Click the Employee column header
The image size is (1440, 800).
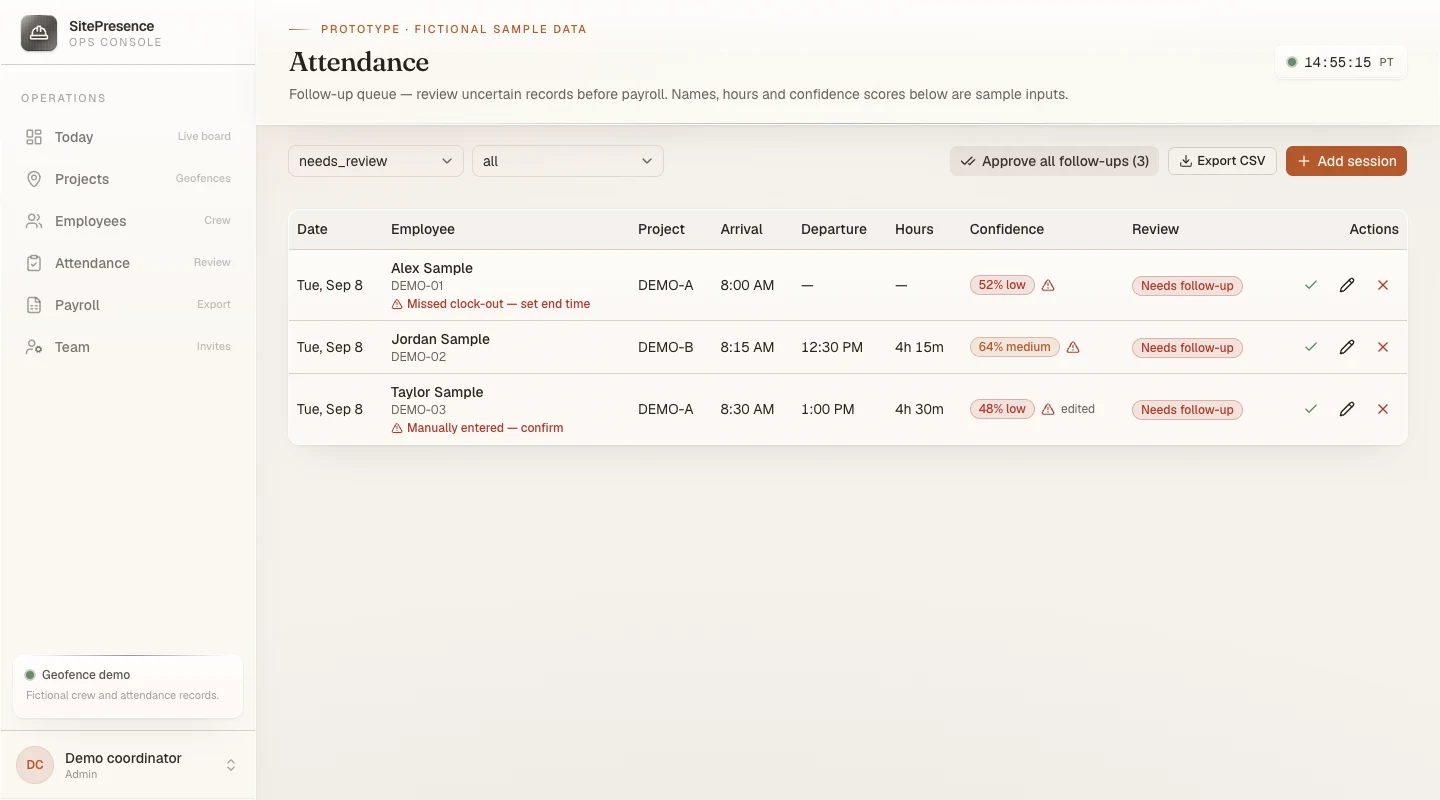(x=423, y=229)
